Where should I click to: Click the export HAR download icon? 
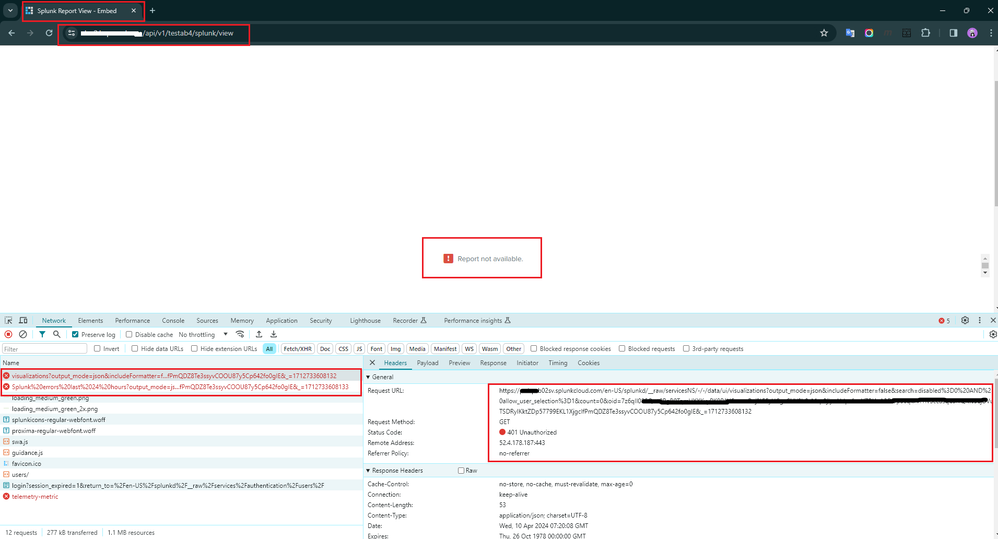273,335
